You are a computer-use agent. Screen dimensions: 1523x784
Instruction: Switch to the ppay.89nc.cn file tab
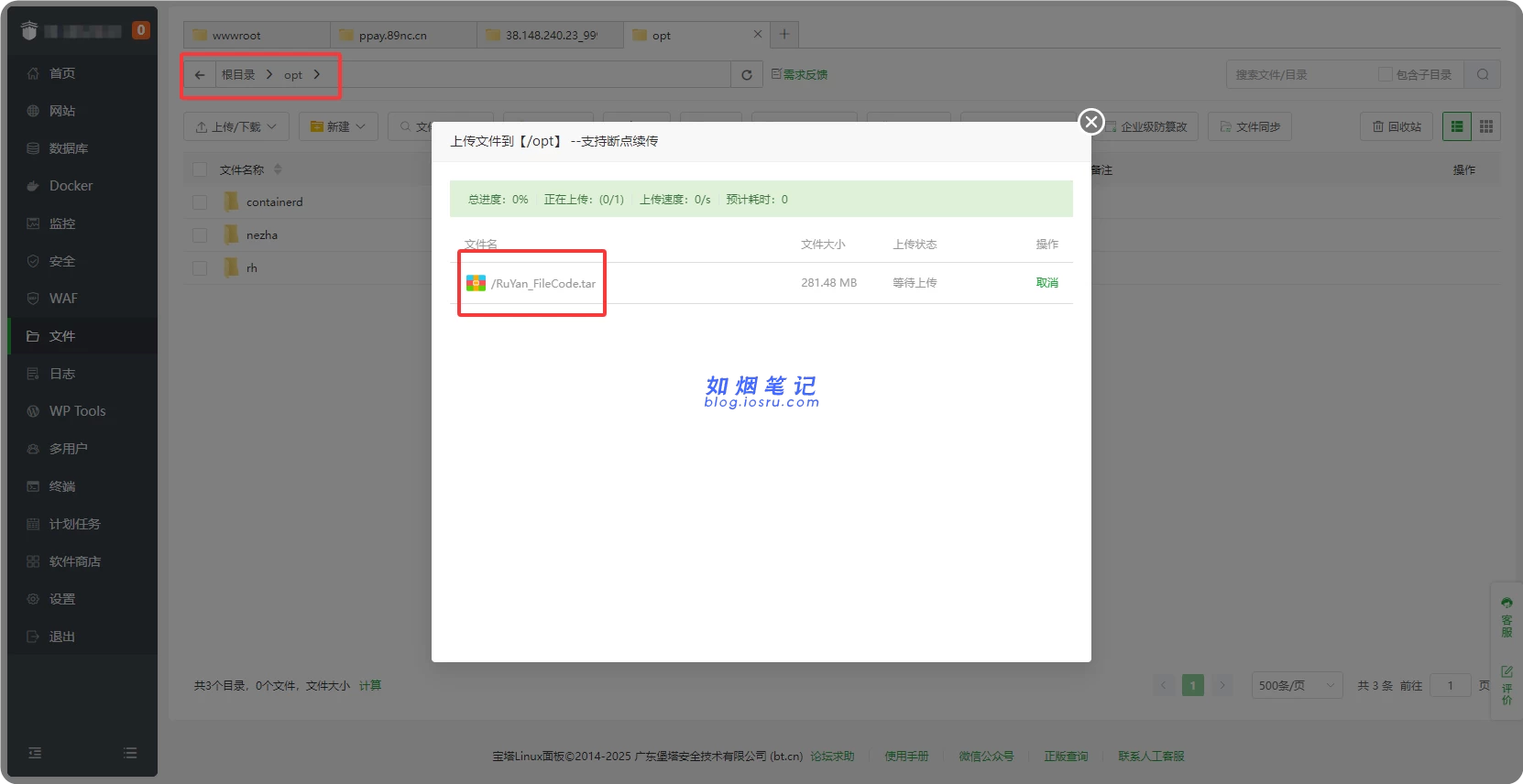403,35
